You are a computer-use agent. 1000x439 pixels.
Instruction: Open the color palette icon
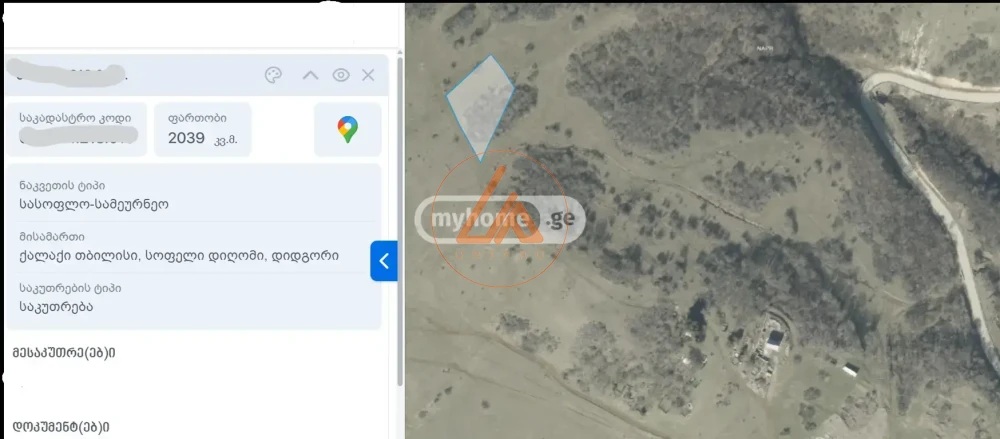[x=273, y=75]
